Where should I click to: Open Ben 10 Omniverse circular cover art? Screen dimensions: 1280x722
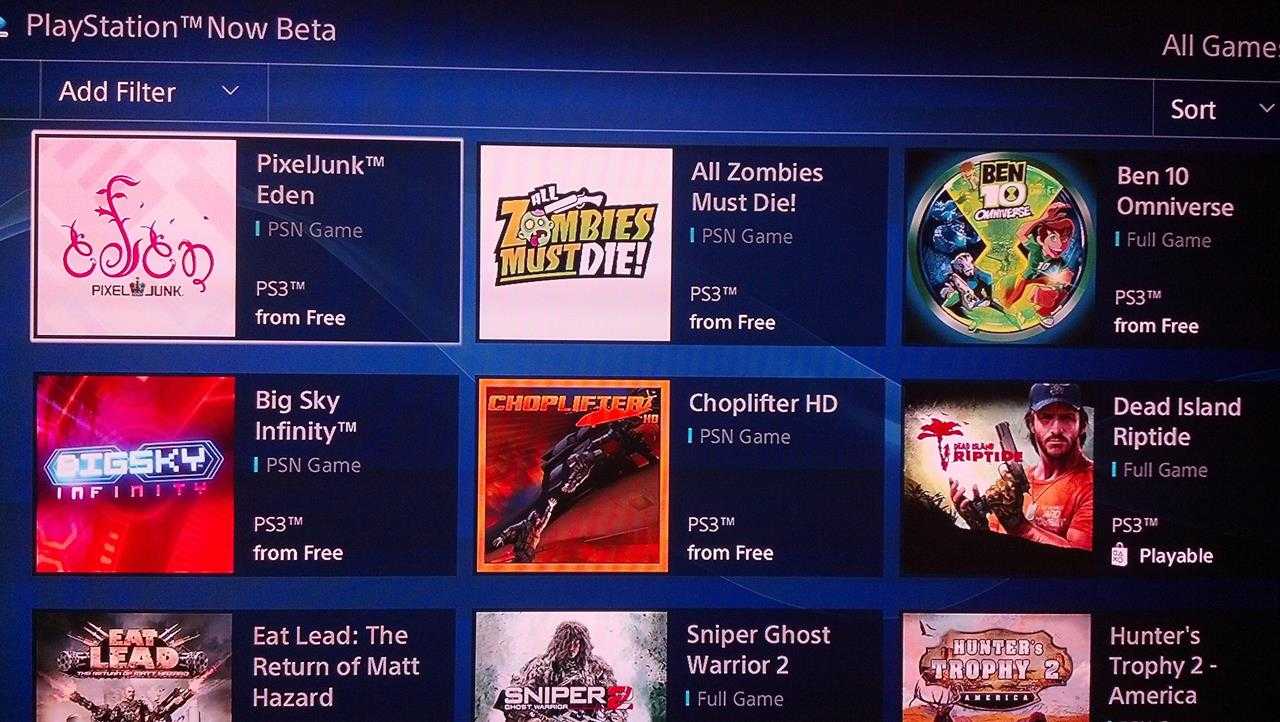tap(1001, 248)
